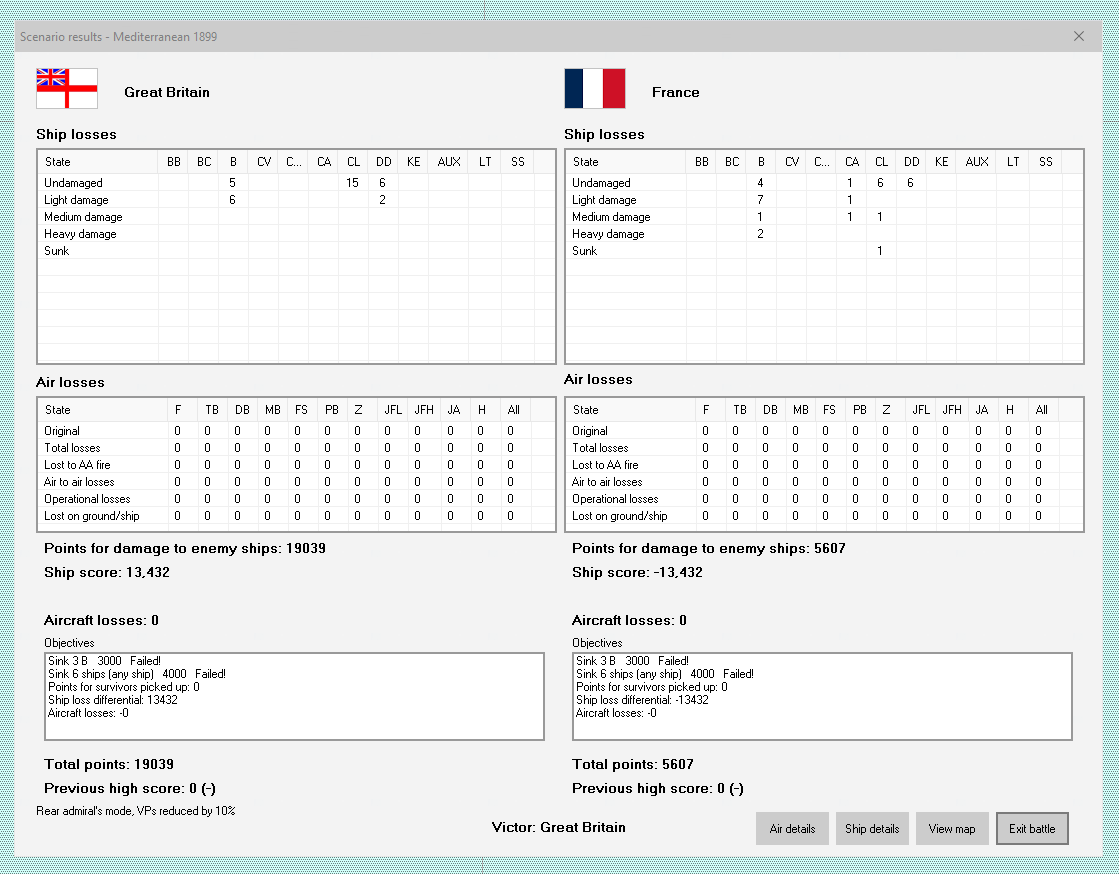Screen dimensions: 1119x874
Task: Click the Victor: Great Britain label
Action: [x=559, y=827]
